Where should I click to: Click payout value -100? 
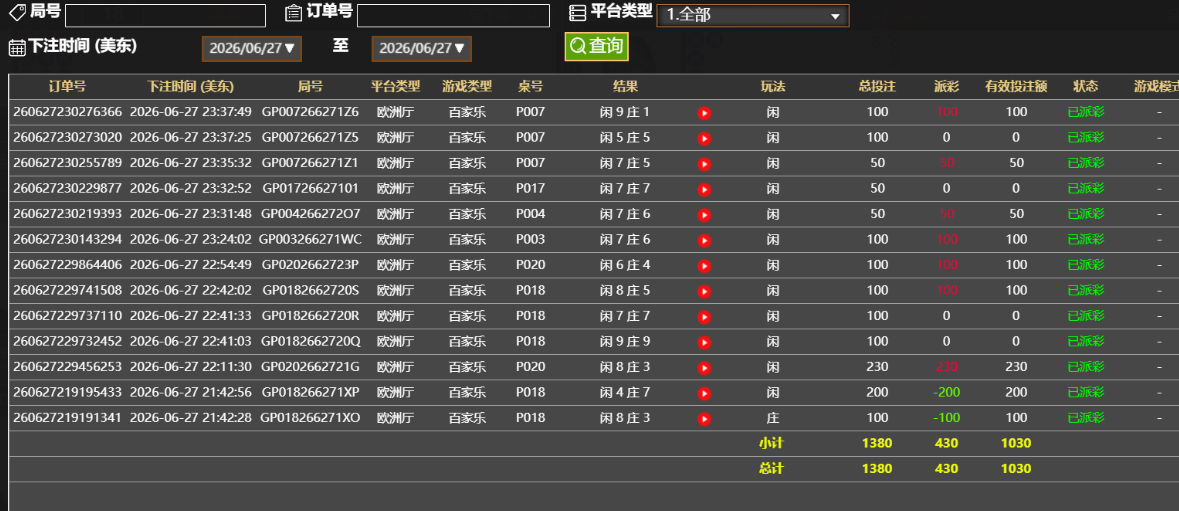[x=947, y=418]
